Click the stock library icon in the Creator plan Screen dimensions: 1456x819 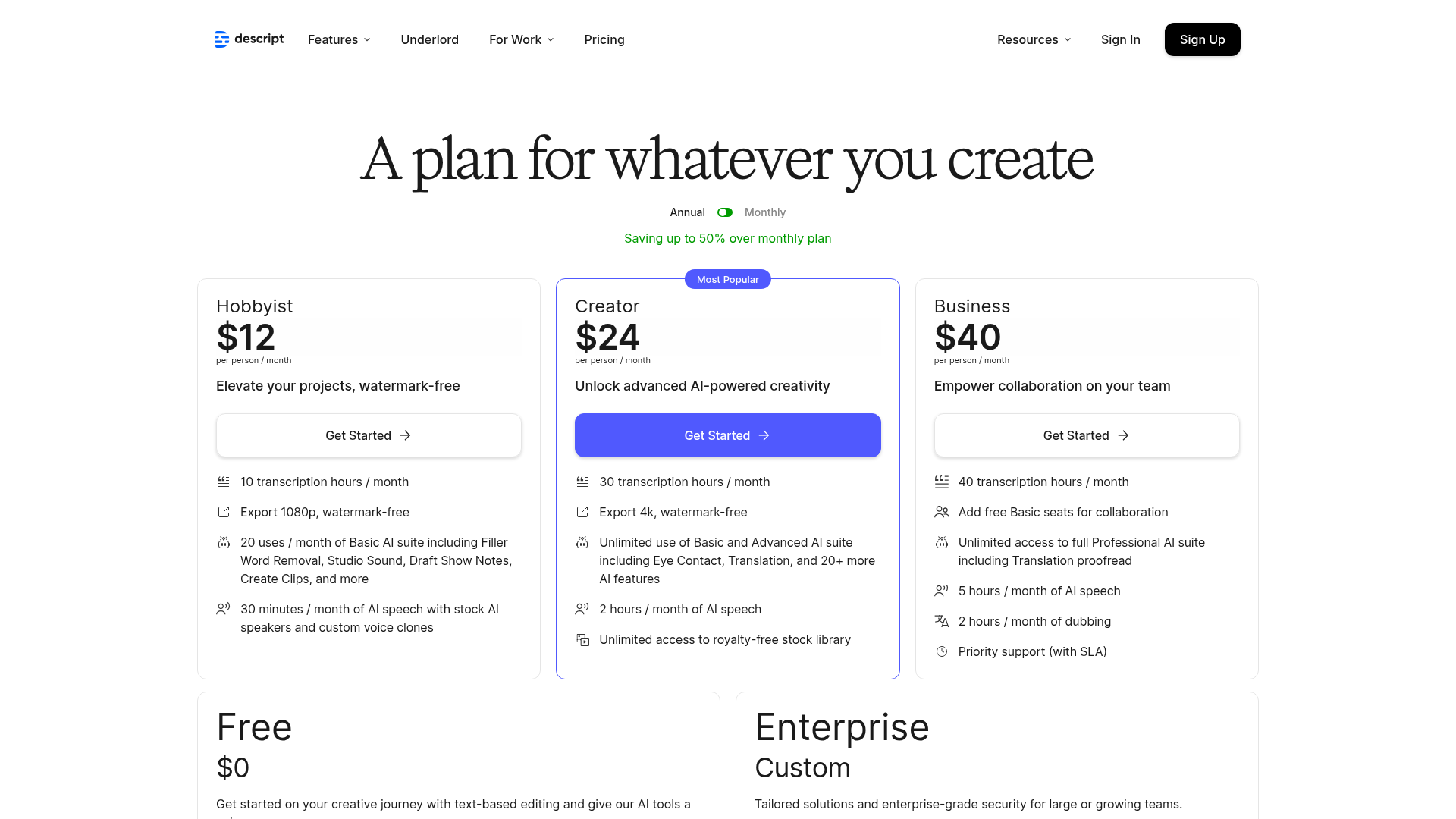pos(582,640)
